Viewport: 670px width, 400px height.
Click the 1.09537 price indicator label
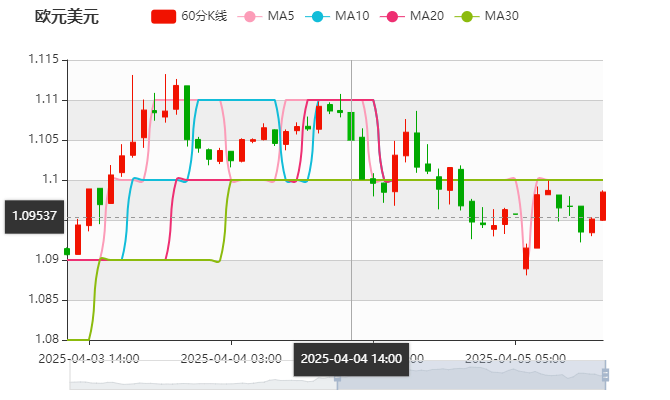34,215
